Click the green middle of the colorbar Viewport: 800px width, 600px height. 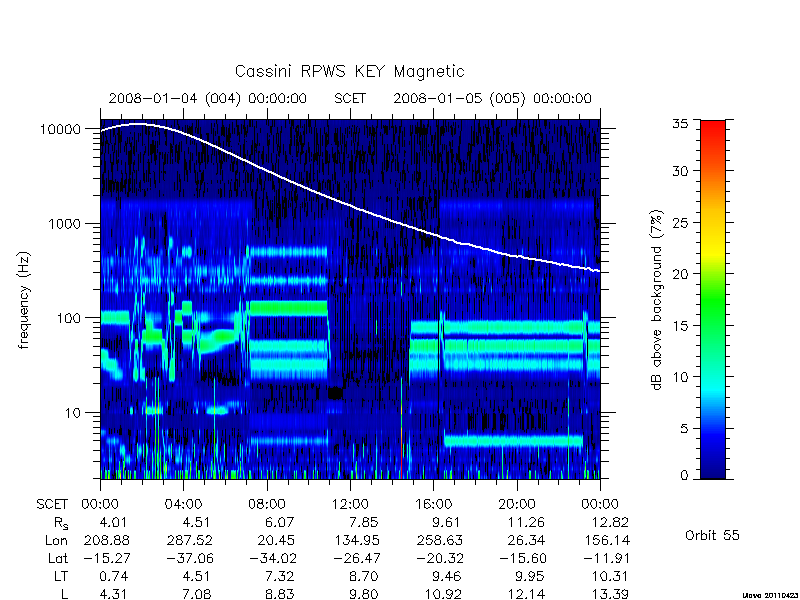tap(713, 301)
